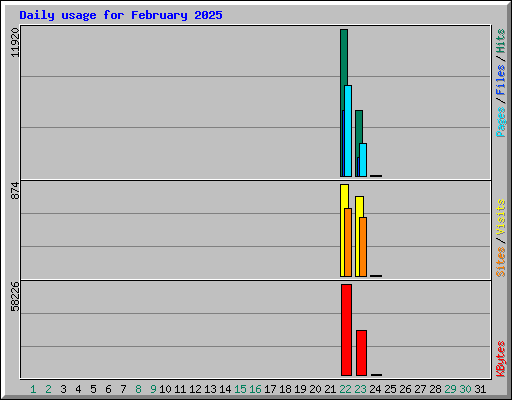Click day 15 on the x-axis
Viewport: 512px width, 400px height.
(x=240, y=389)
